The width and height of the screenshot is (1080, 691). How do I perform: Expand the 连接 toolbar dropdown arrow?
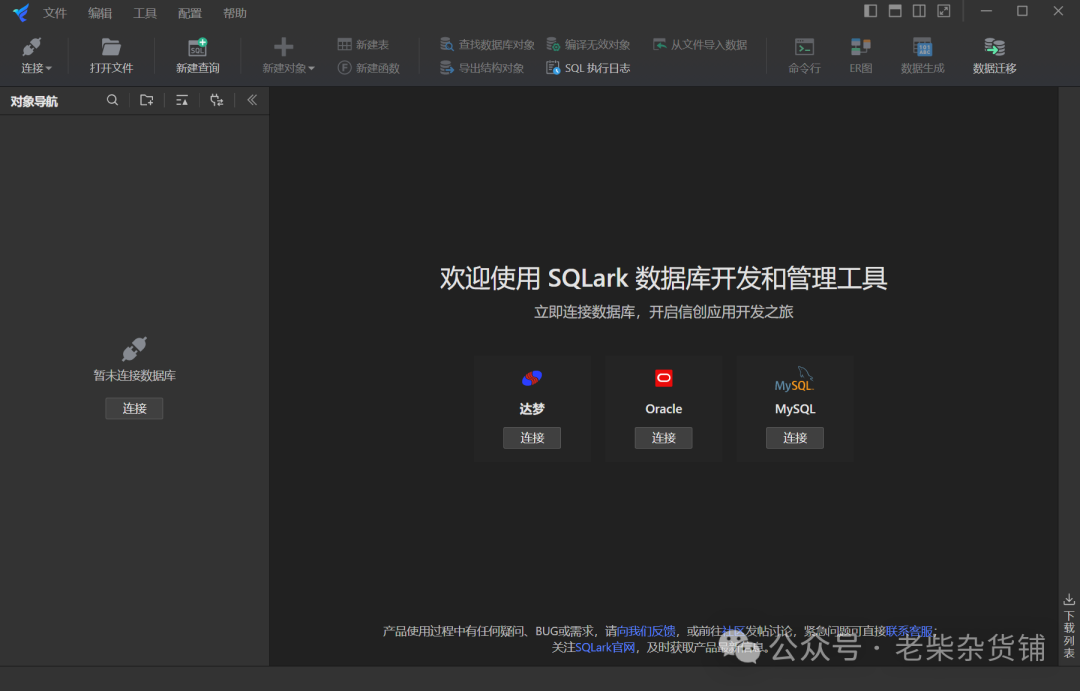click(x=49, y=68)
